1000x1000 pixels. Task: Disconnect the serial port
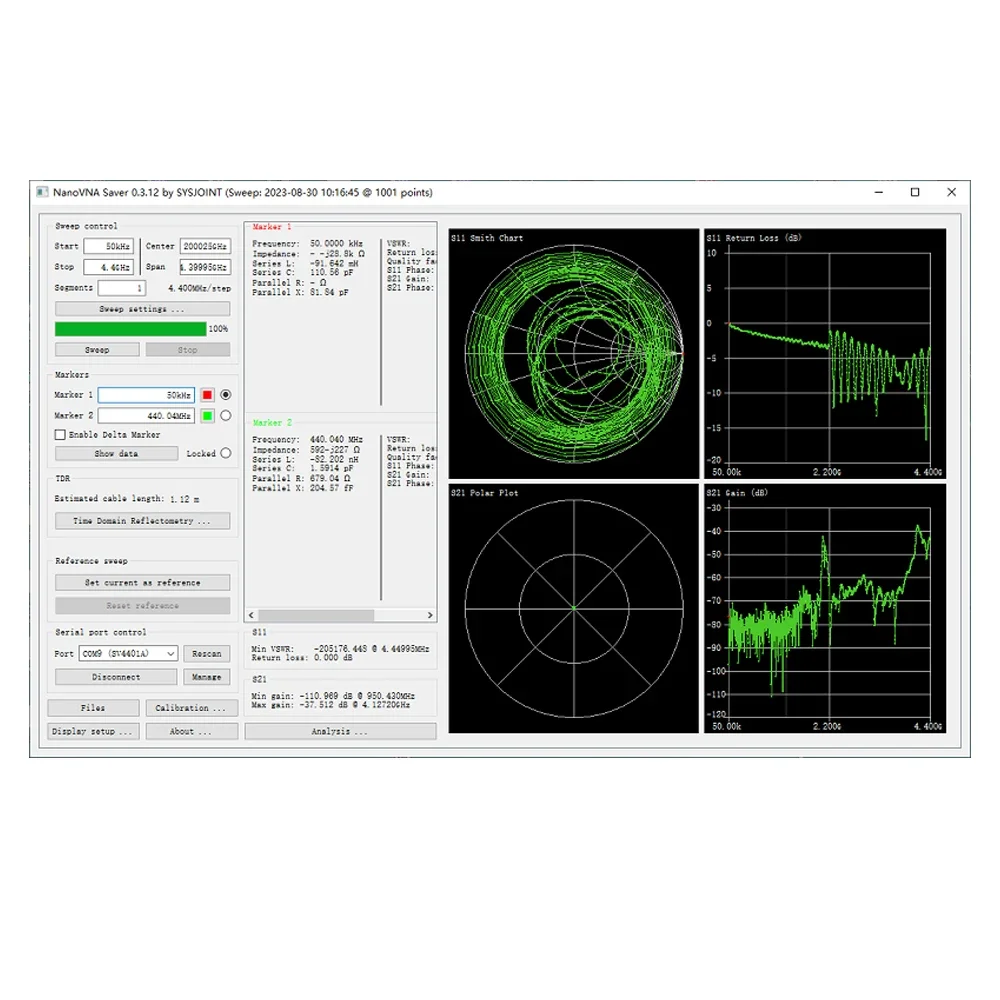click(114, 677)
